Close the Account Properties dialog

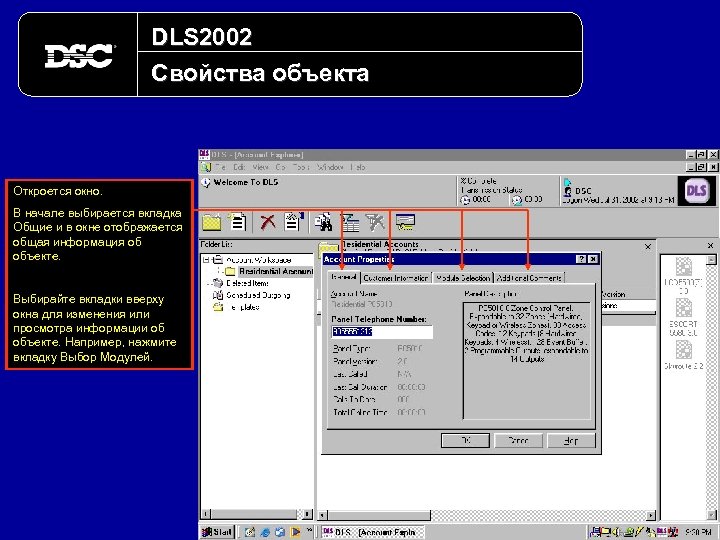click(x=593, y=259)
